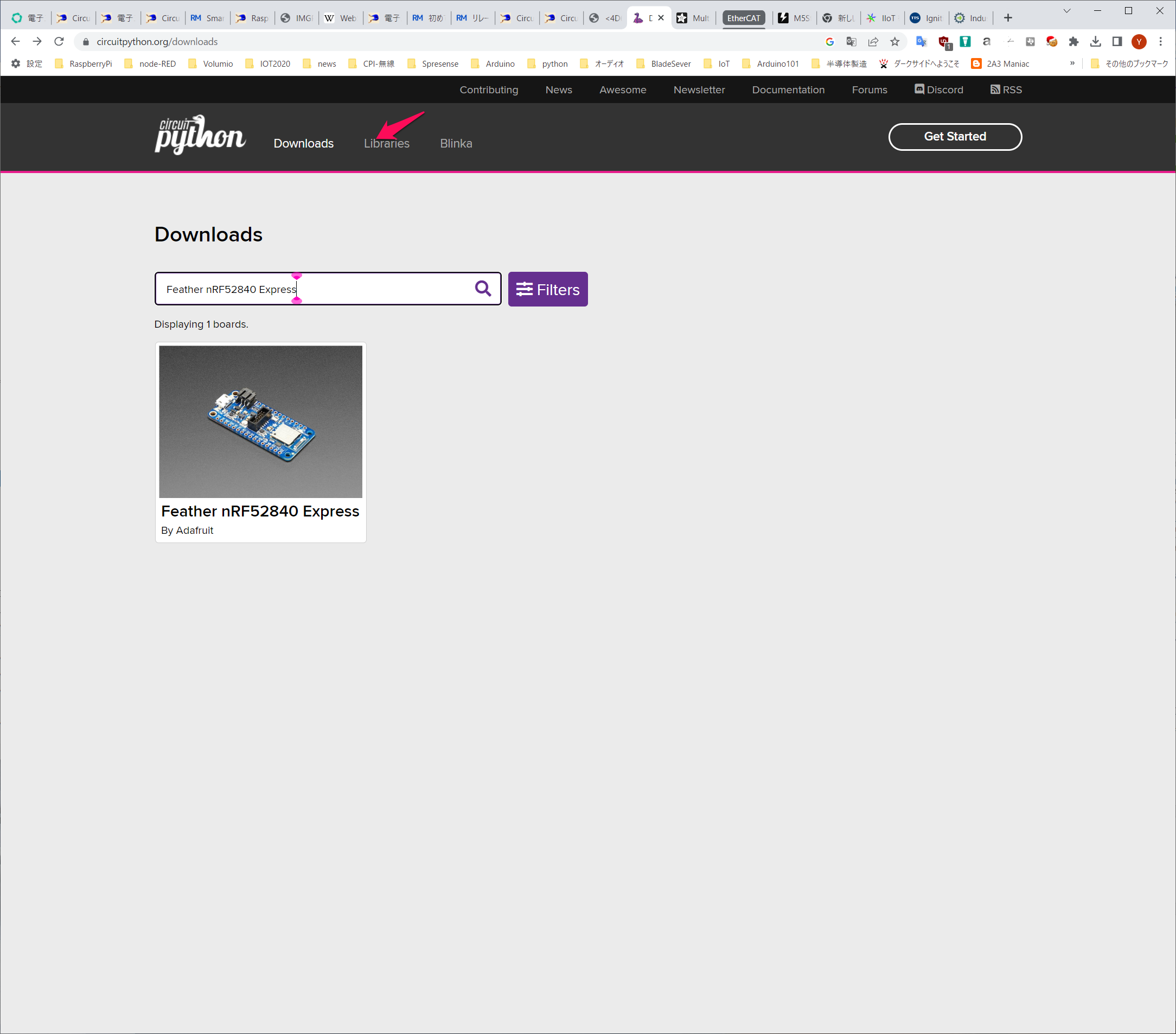
Task: Open the Downloads icon in the toolbar
Action: click(x=1096, y=41)
